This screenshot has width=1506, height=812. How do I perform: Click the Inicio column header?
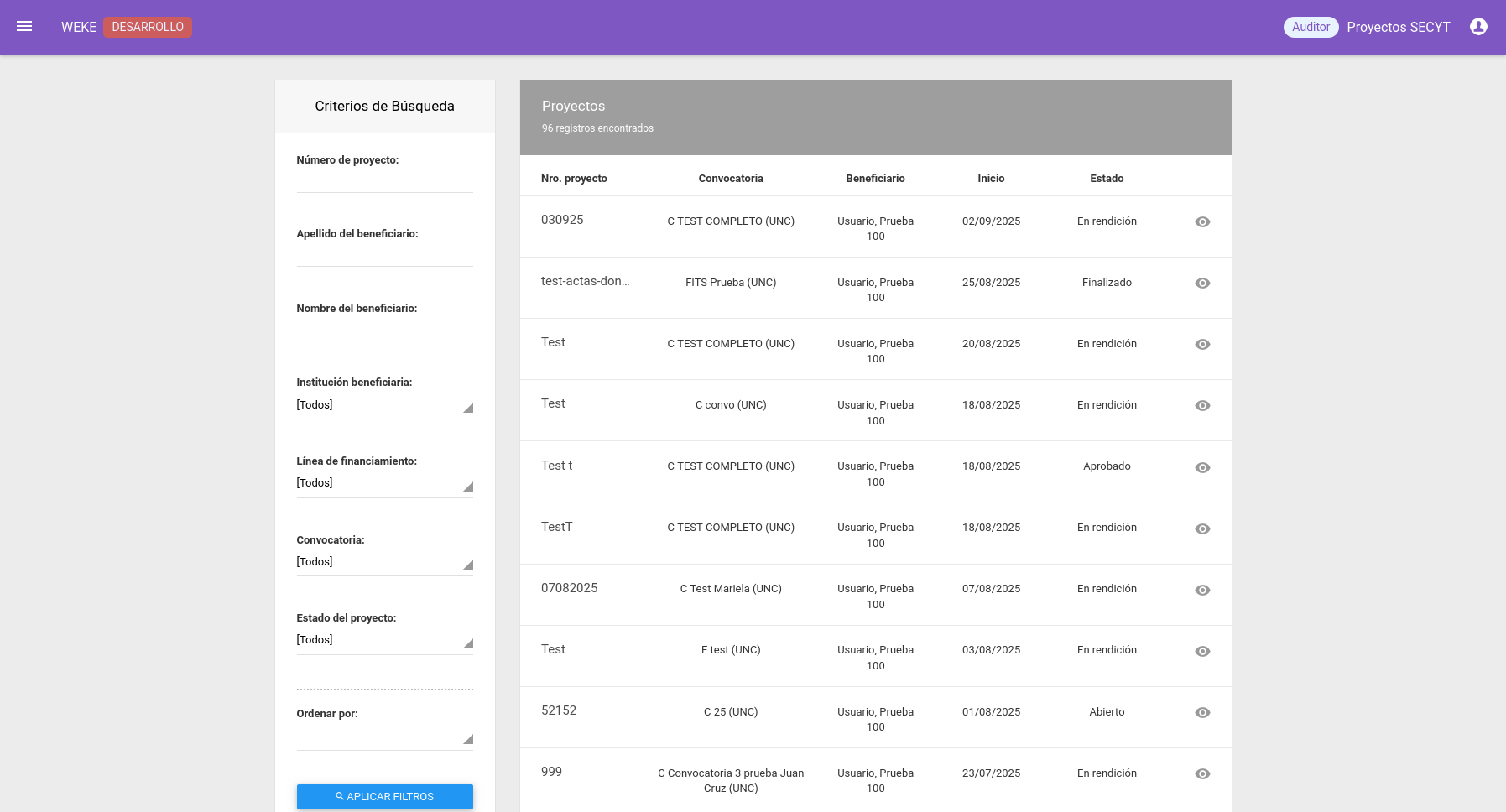tap(991, 179)
